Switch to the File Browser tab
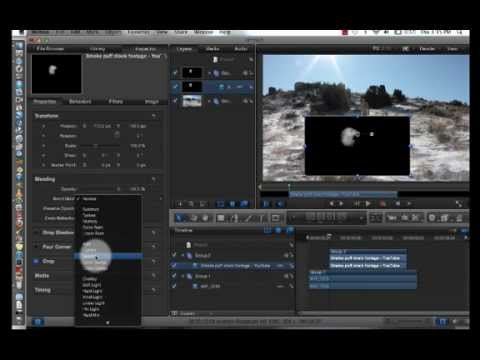The image size is (480, 360). (x=50, y=49)
